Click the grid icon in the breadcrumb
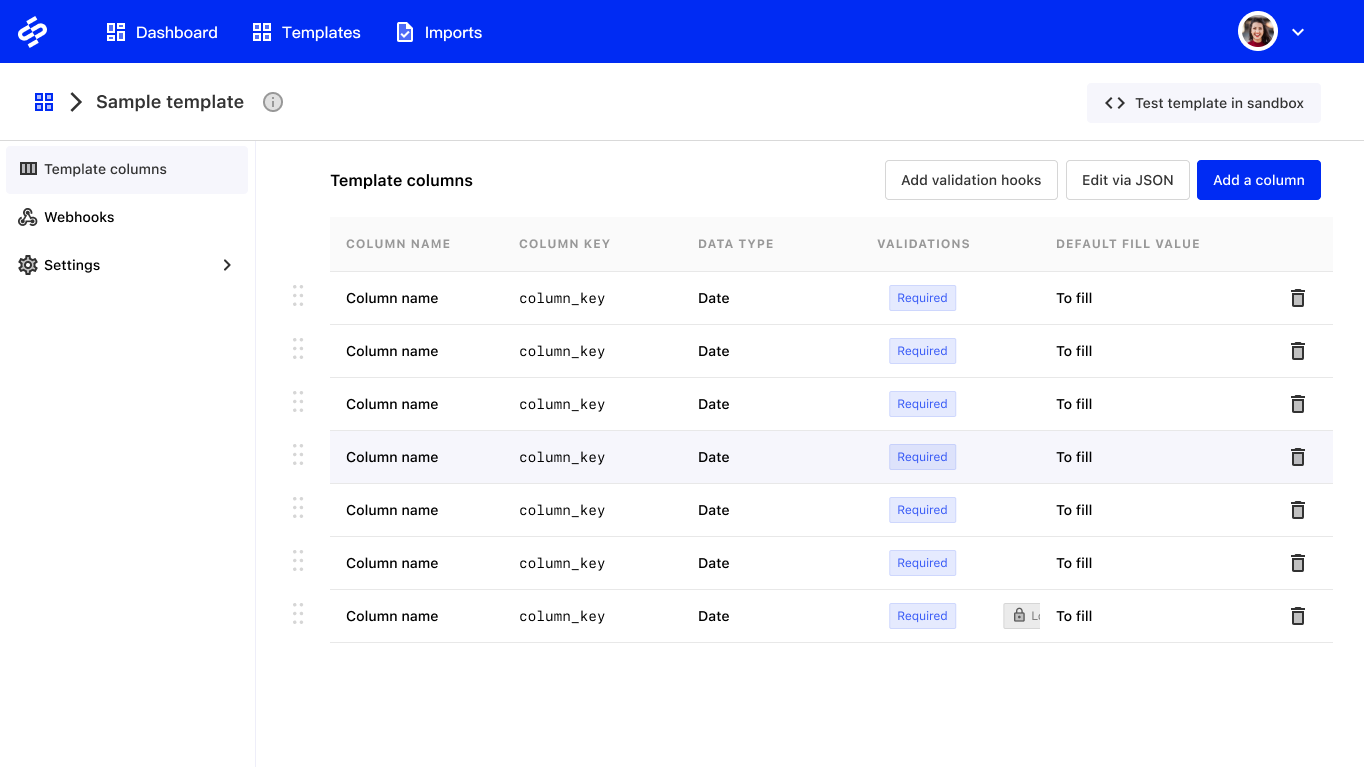The image size is (1364, 767). [x=43, y=101]
